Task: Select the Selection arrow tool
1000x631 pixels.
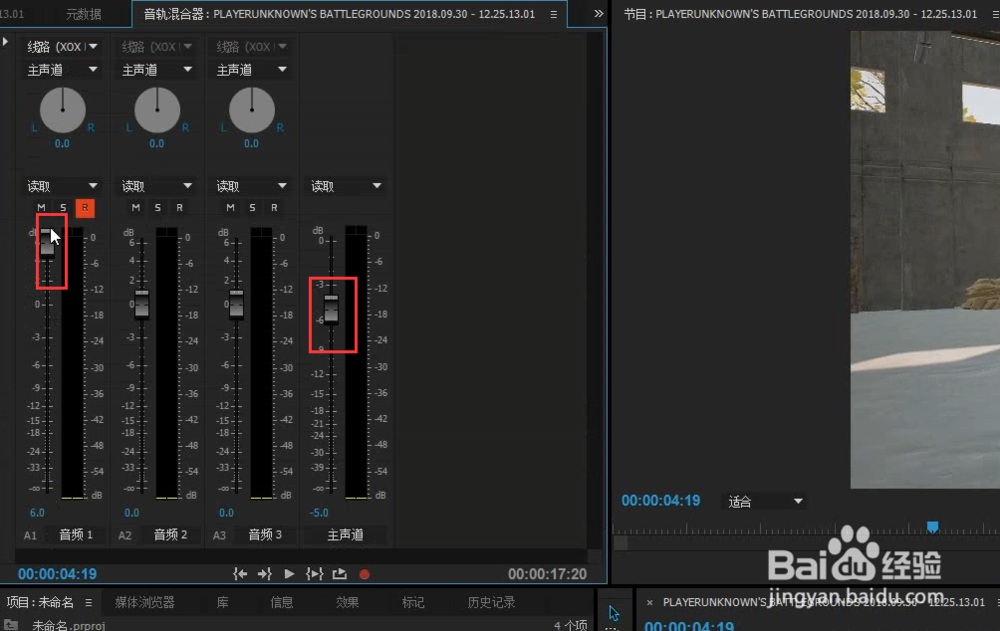Action: [x=614, y=614]
